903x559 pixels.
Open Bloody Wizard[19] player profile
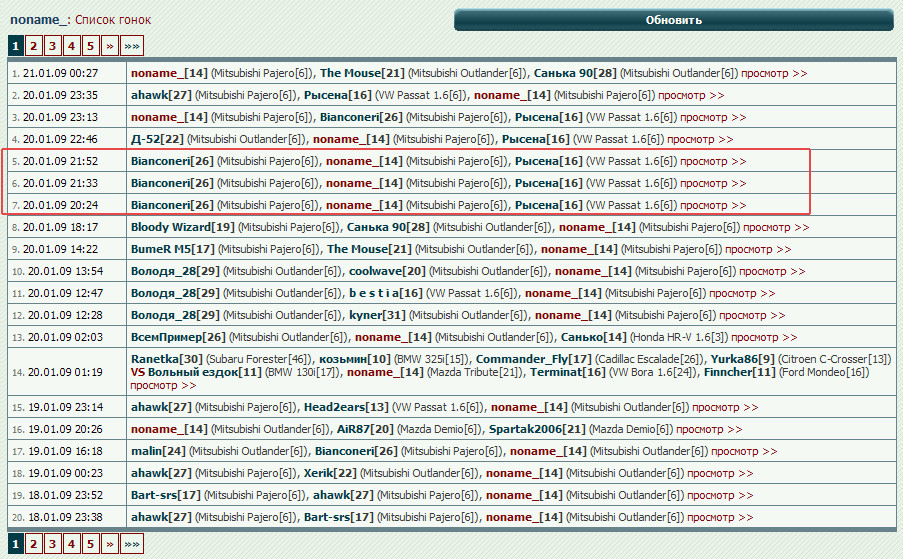[183, 227]
